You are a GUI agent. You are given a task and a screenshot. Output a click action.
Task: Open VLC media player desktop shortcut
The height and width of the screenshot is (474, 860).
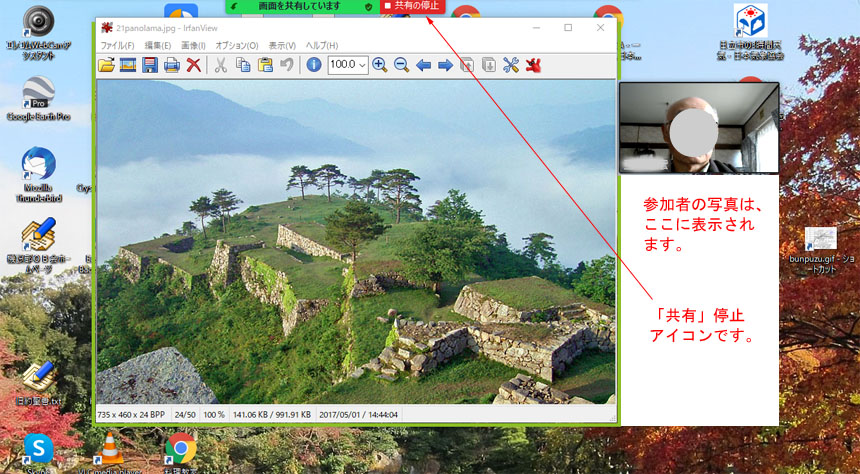pos(110,453)
